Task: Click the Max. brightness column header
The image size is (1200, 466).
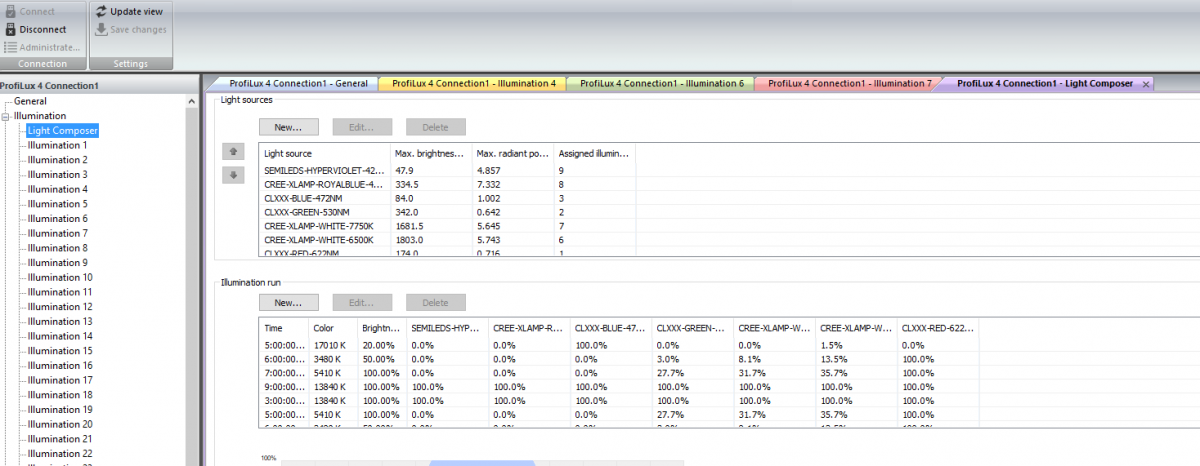Action: point(431,154)
